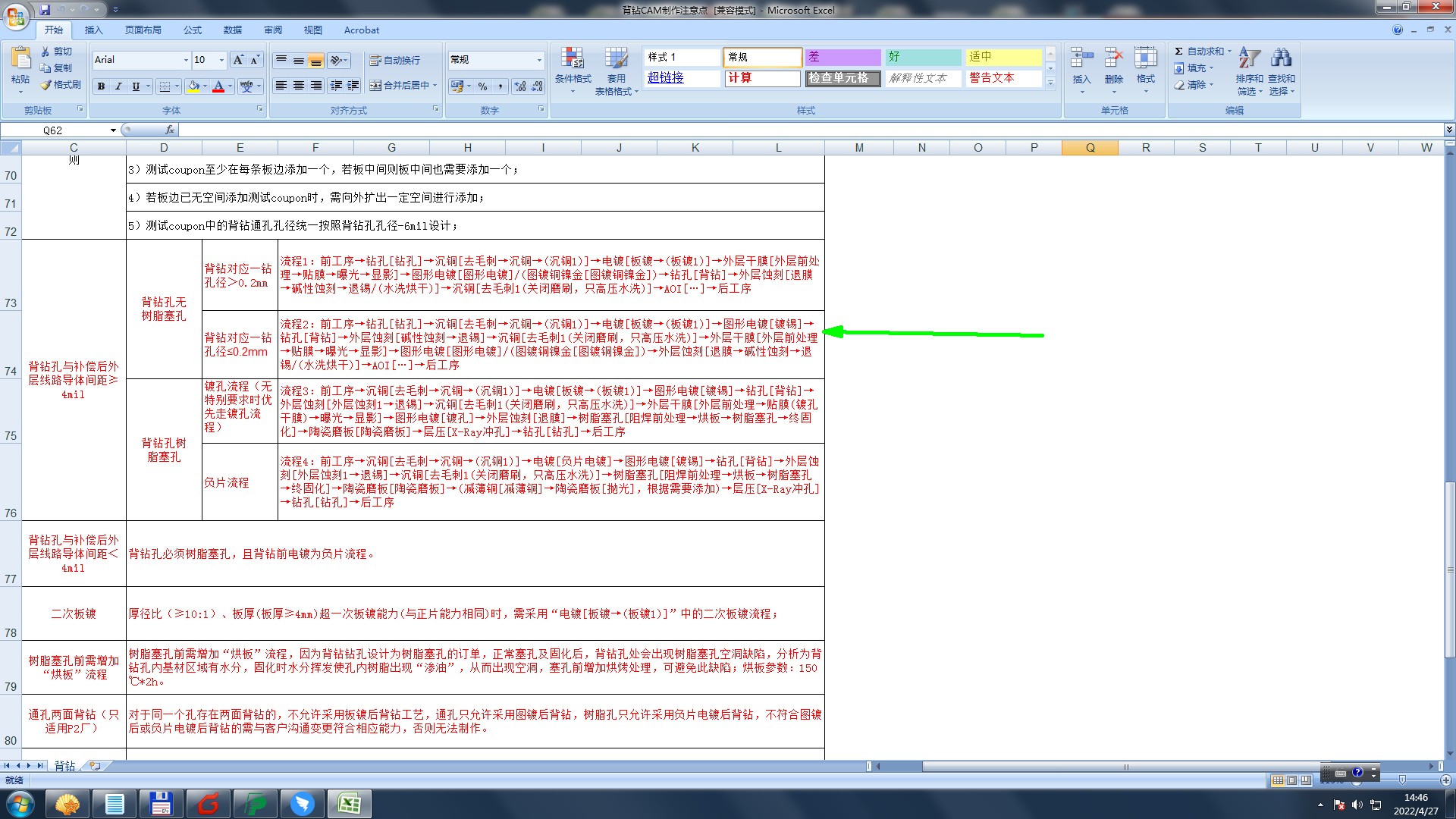Open the Arial font name dropdown
The image size is (1456, 819).
[x=186, y=60]
